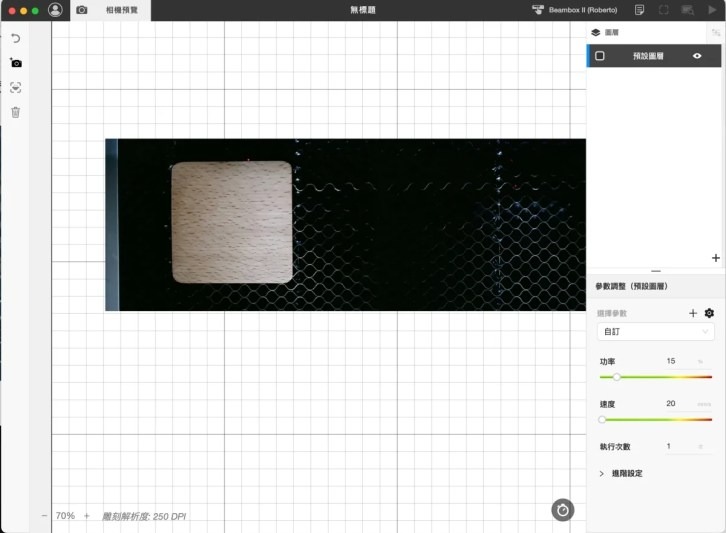Image resolution: width=726 pixels, height=533 pixels.
Task: Click the color box of 預設圖層 layer
Action: click(600, 56)
